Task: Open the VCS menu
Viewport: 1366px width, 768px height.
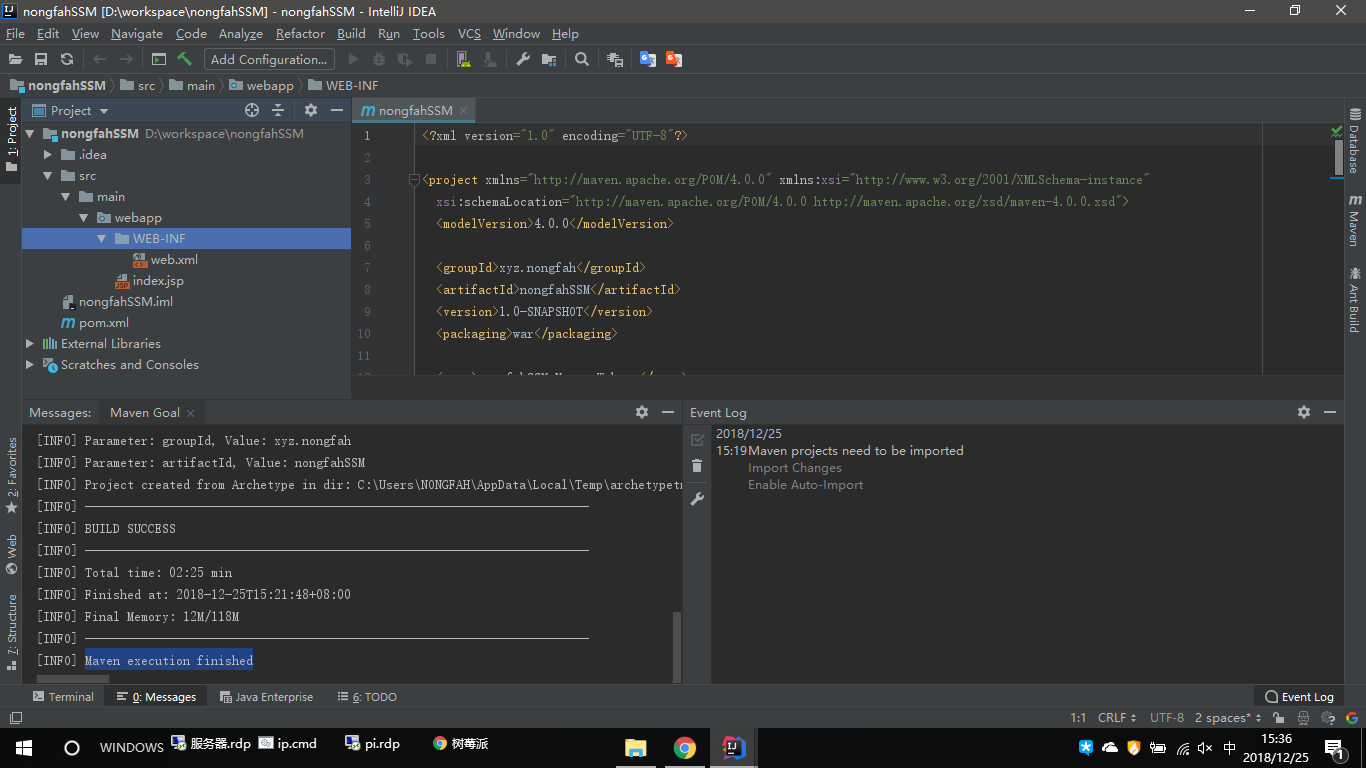Action: (469, 33)
